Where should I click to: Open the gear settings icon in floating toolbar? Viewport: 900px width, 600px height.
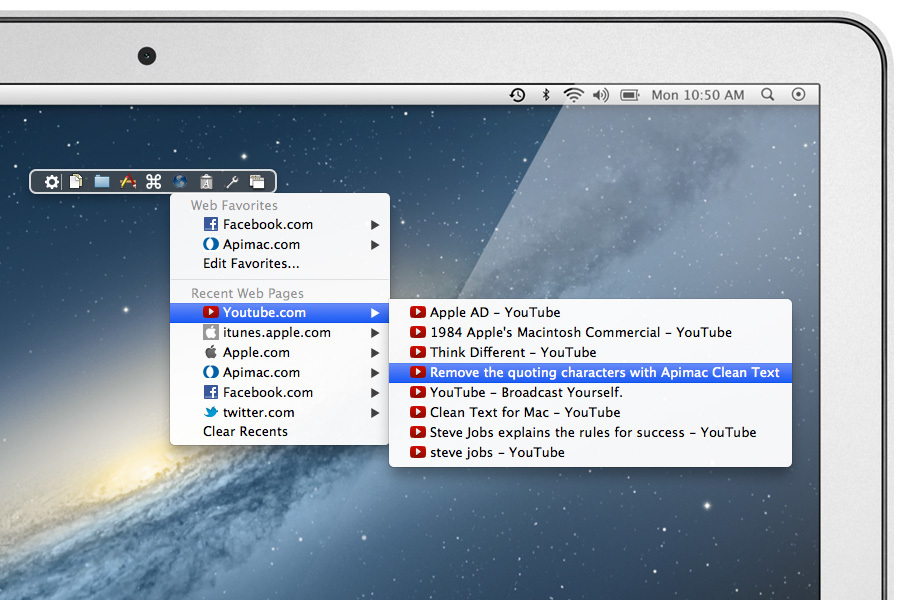(x=52, y=182)
